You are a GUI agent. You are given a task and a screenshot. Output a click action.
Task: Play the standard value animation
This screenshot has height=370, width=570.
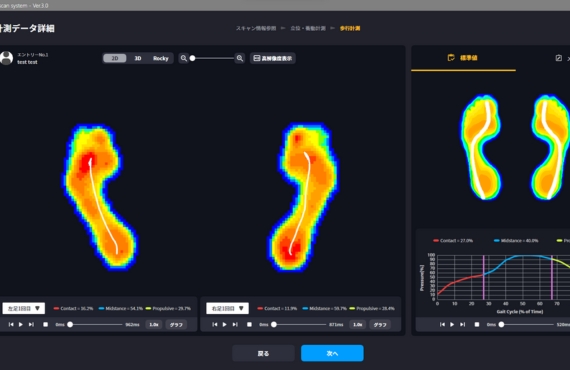(x=452, y=324)
